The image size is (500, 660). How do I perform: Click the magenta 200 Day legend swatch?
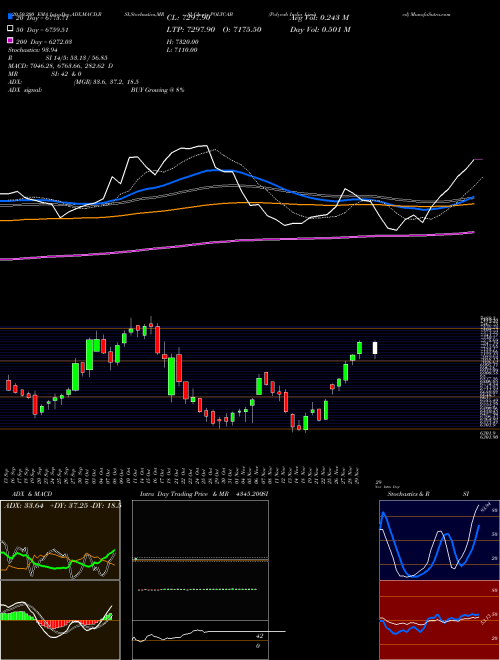pos(10,40)
